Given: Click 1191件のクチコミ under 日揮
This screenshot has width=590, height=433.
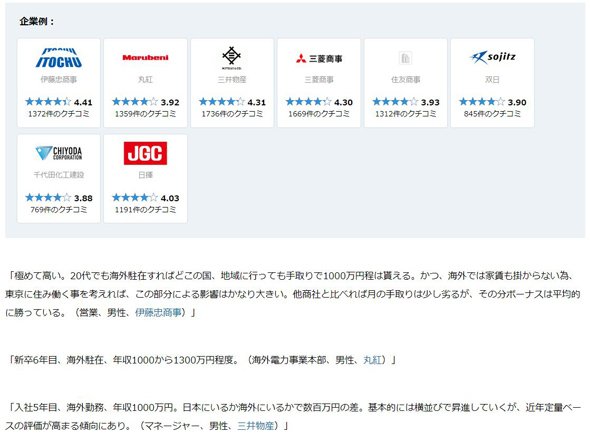Looking at the screenshot, I should coord(145,210).
